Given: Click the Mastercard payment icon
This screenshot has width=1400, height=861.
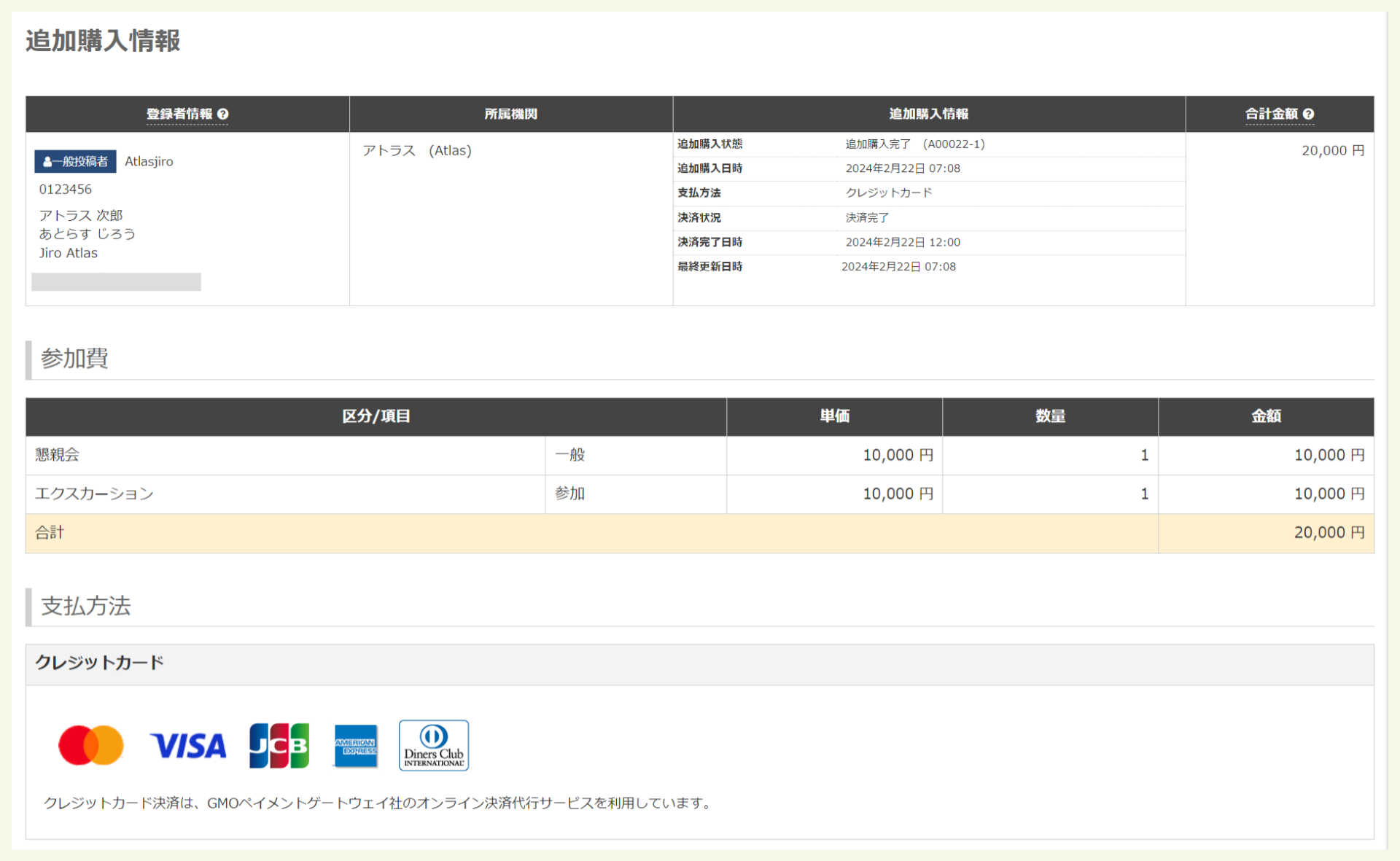Looking at the screenshot, I should (90, 745).
